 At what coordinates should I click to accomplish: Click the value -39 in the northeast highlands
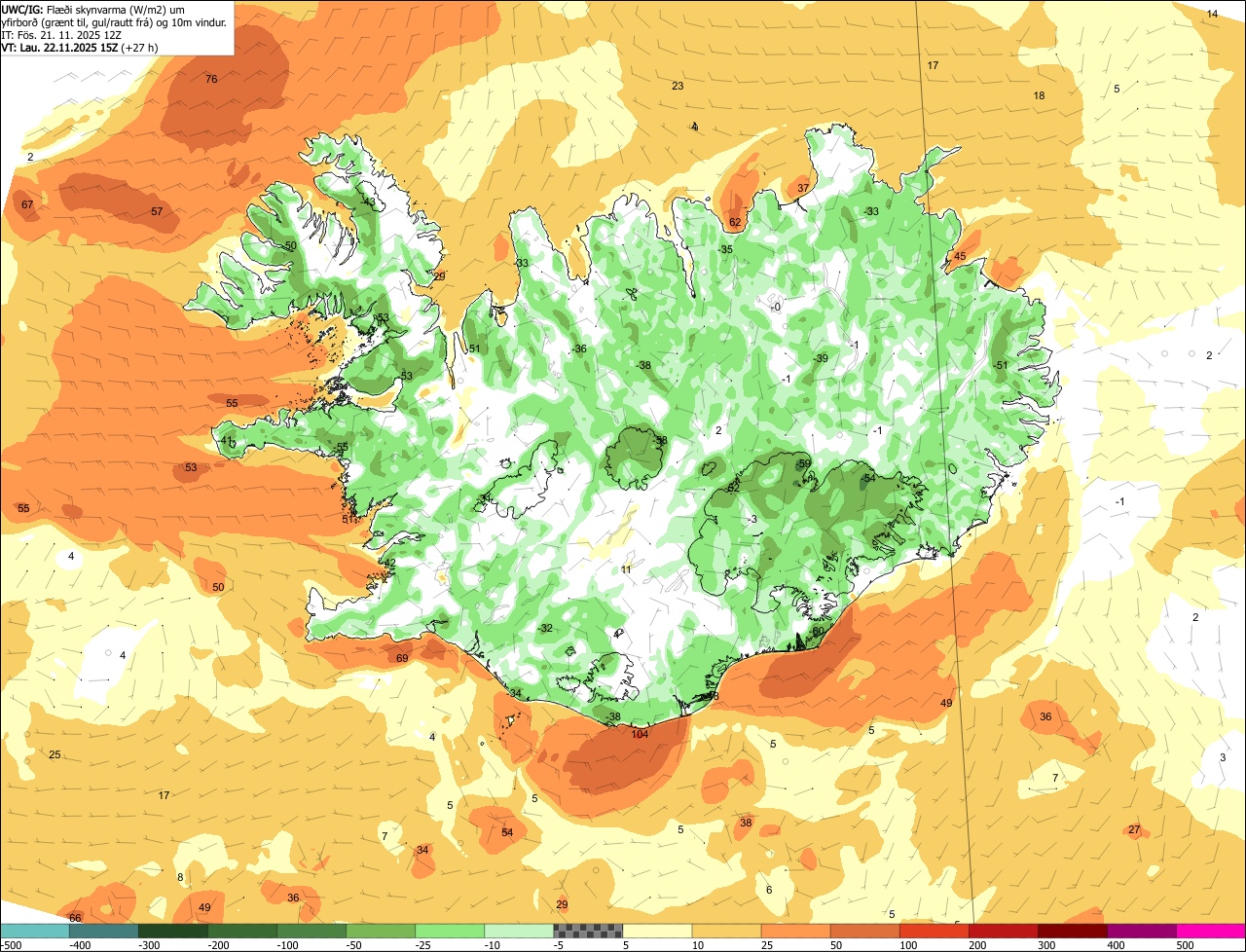click(821, 358)
